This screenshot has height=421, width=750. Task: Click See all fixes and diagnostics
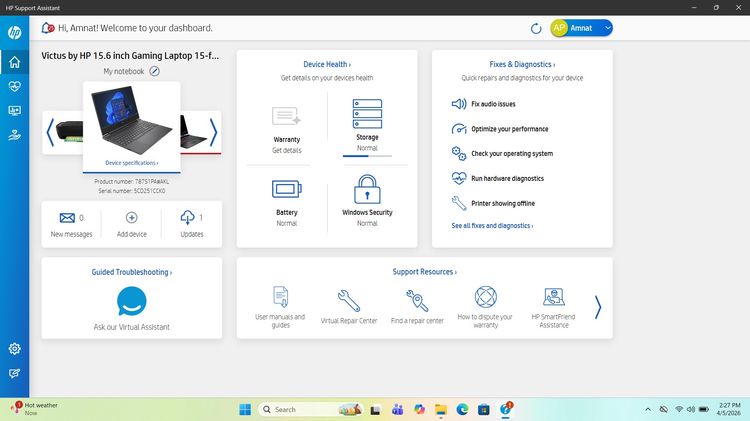(x=492, y=225)
